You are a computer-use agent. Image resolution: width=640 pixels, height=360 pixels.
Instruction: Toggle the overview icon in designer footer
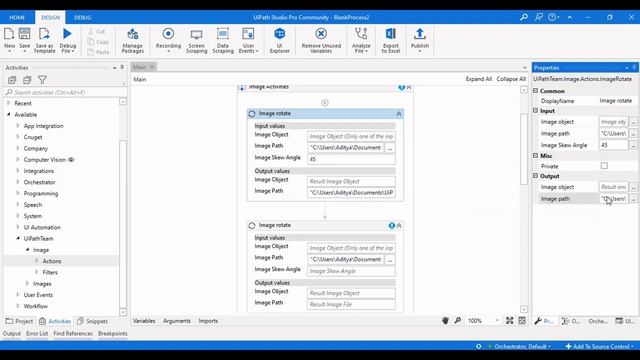tap(522, 321)
